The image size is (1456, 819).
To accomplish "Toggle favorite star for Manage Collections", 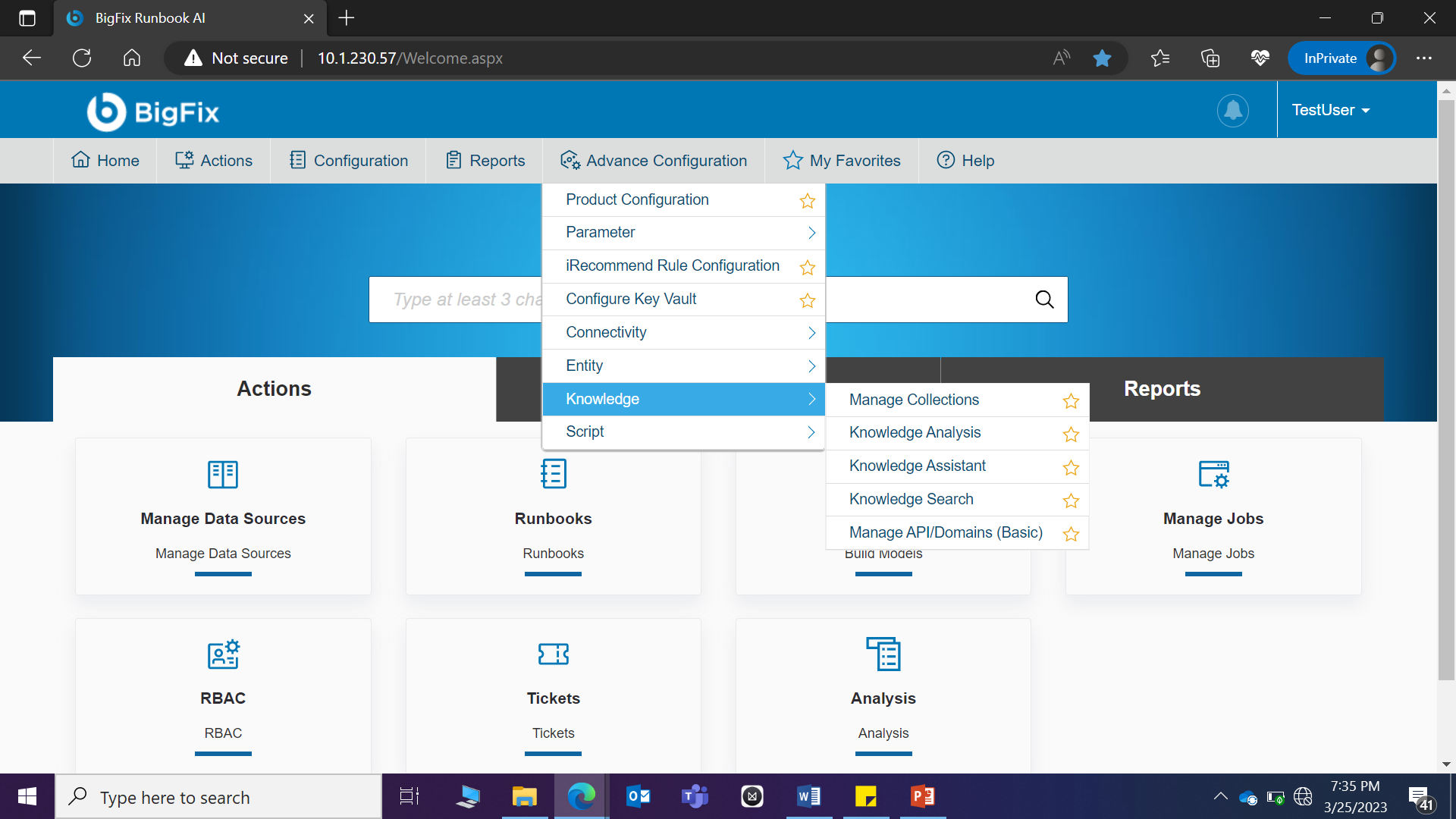I will pos(1070,401).
